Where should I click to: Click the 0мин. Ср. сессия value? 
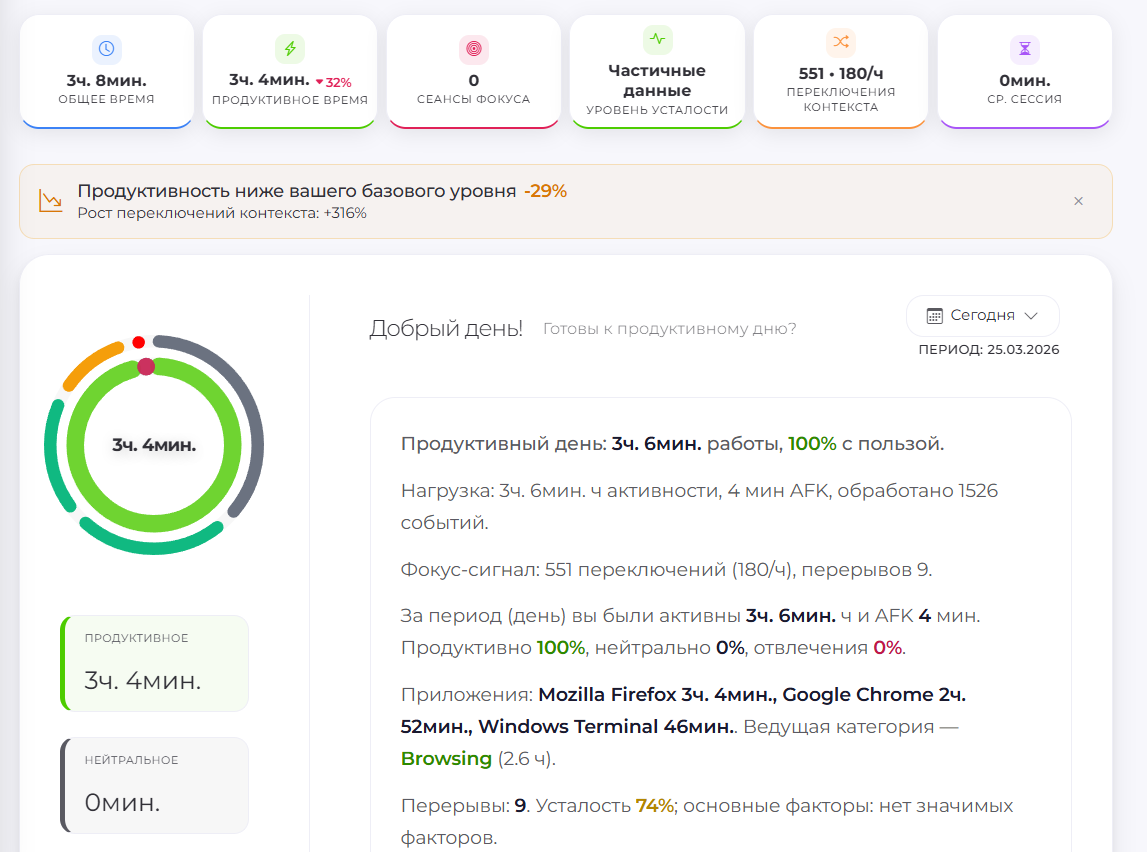tap(1025, 80)
